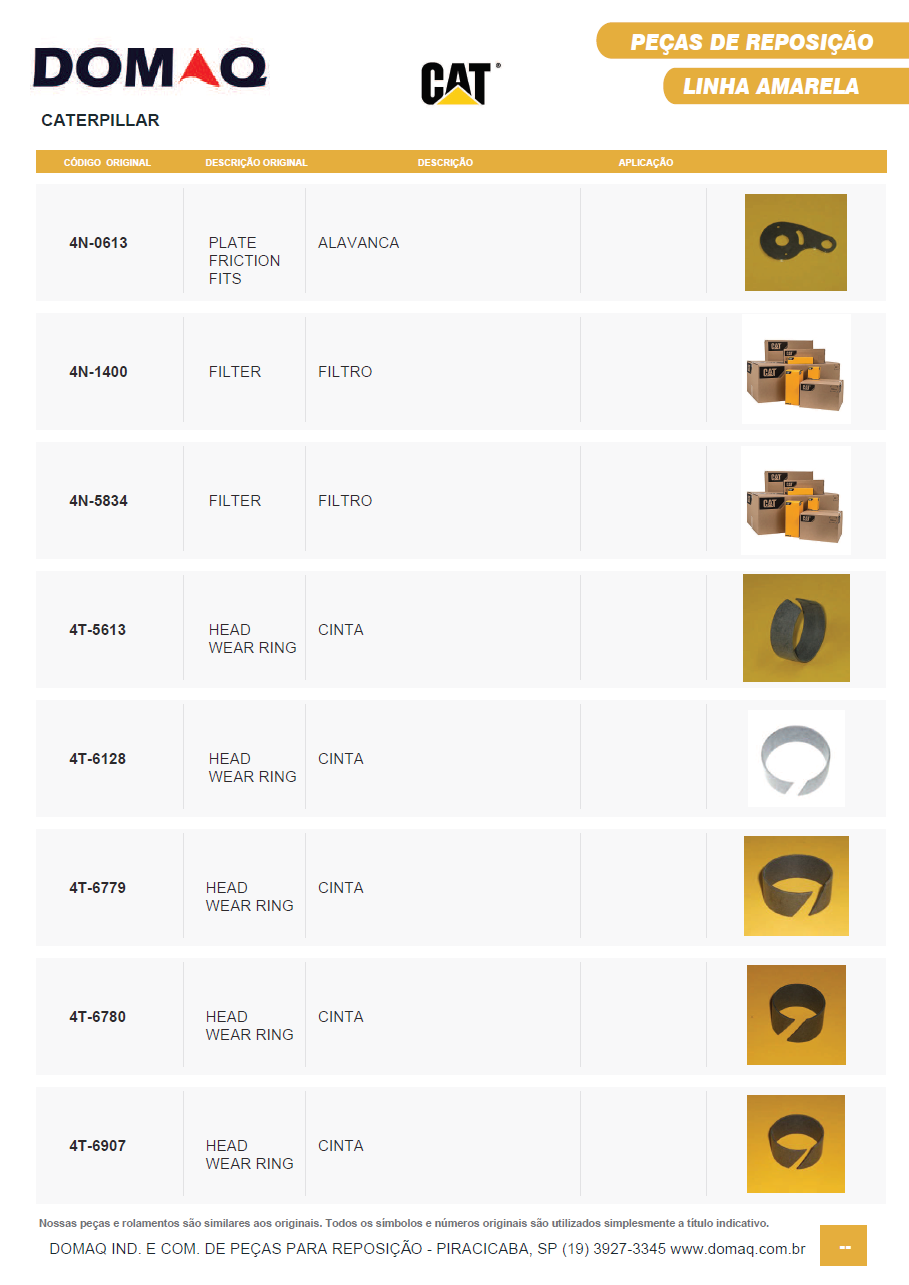Click the DOMAQ logo
909x1285 pixels.
click(x=150, y=69)
